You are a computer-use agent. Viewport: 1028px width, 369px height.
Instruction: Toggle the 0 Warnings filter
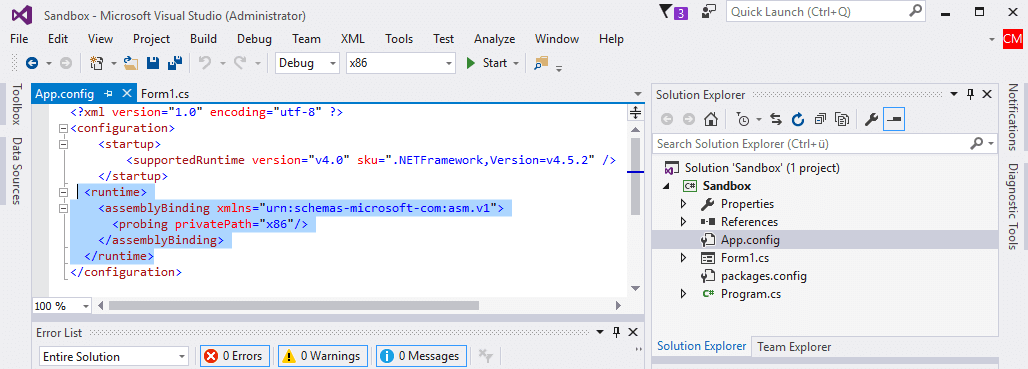coord(323,356)
